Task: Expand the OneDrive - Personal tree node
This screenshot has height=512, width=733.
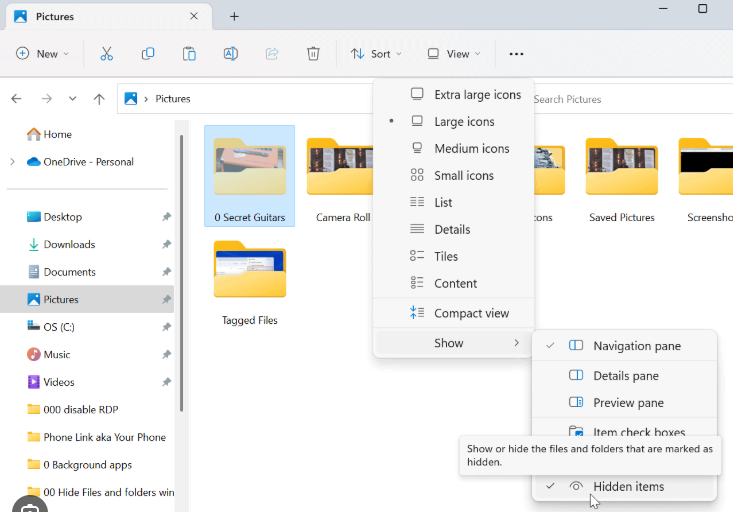Action: (x=12, y=162)
